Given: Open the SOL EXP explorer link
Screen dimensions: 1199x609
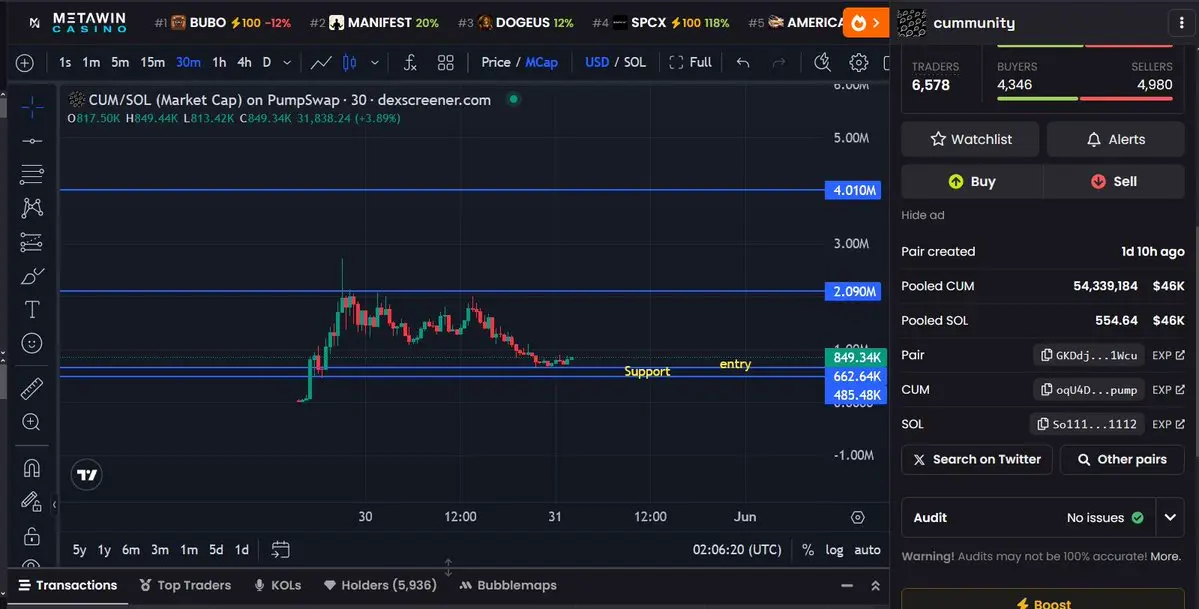Looking at the screenshot, I should point(1168,424).
